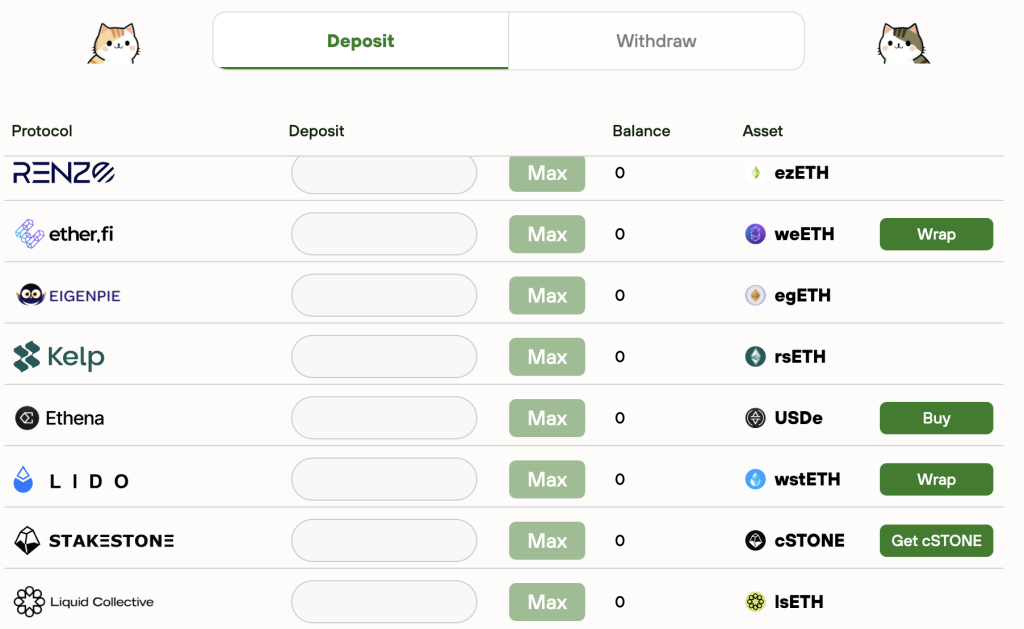Click the Liquid Collective logo
Image resolution: width=1024 pixels, height=629 pixels.
coord(29,602)
